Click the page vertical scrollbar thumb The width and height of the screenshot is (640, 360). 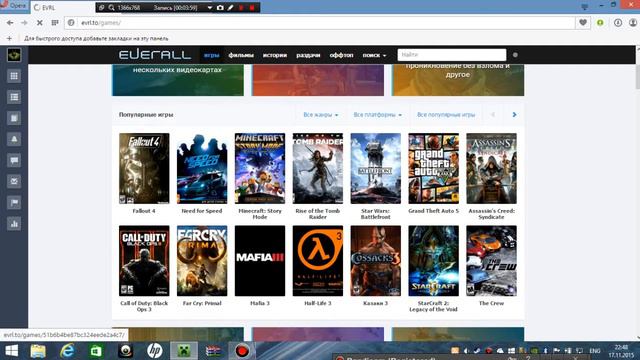638,76
